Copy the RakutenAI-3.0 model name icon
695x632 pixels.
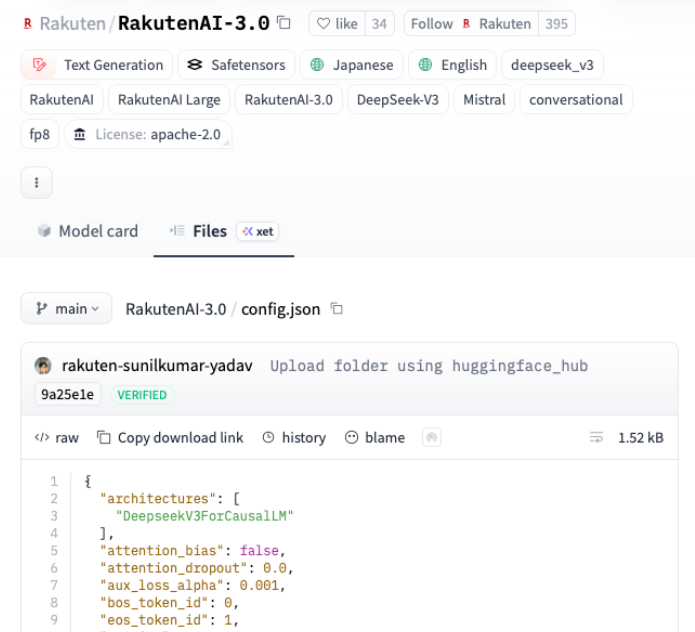click(284, 23)
